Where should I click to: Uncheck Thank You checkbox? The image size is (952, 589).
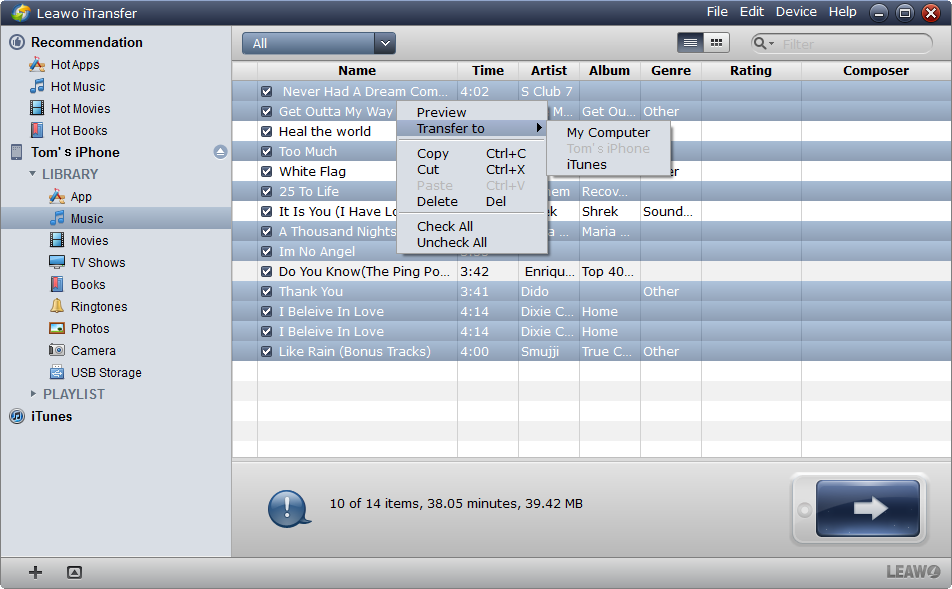tap(267, 292)
